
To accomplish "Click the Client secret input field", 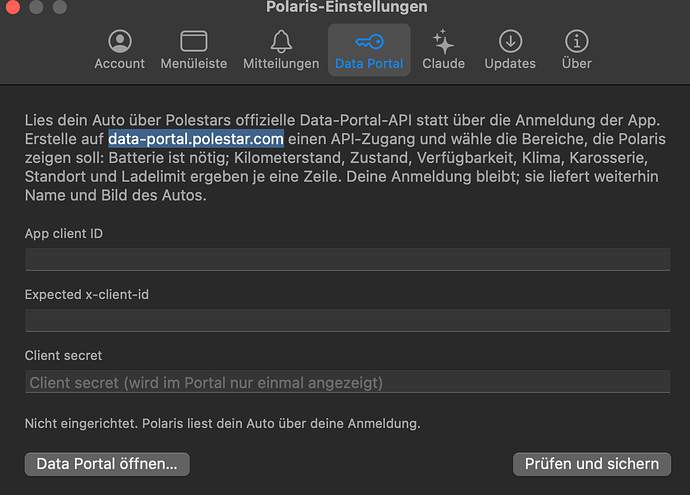I will tap(348, 381).
